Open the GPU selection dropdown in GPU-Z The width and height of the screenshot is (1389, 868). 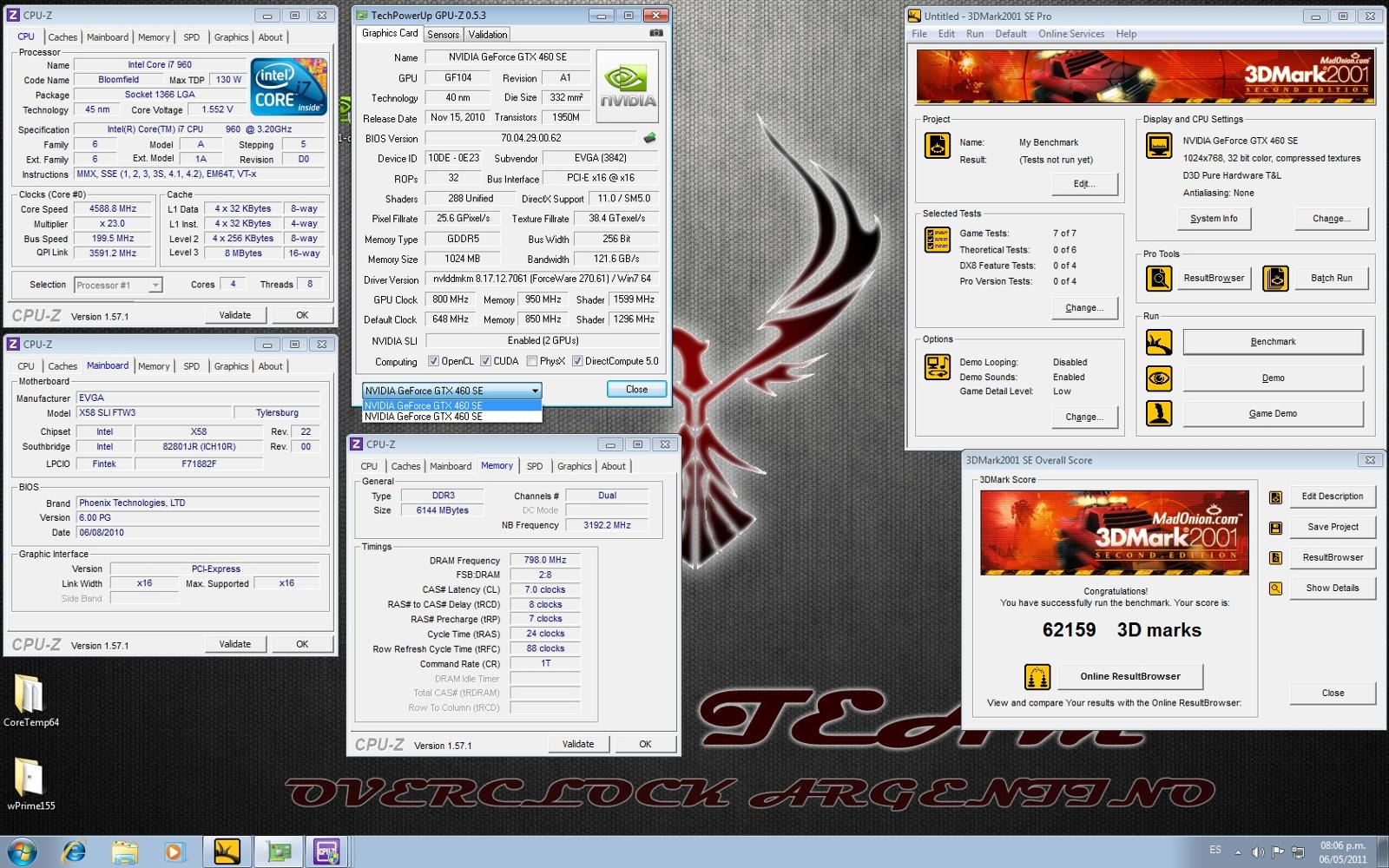coord(451,391)
